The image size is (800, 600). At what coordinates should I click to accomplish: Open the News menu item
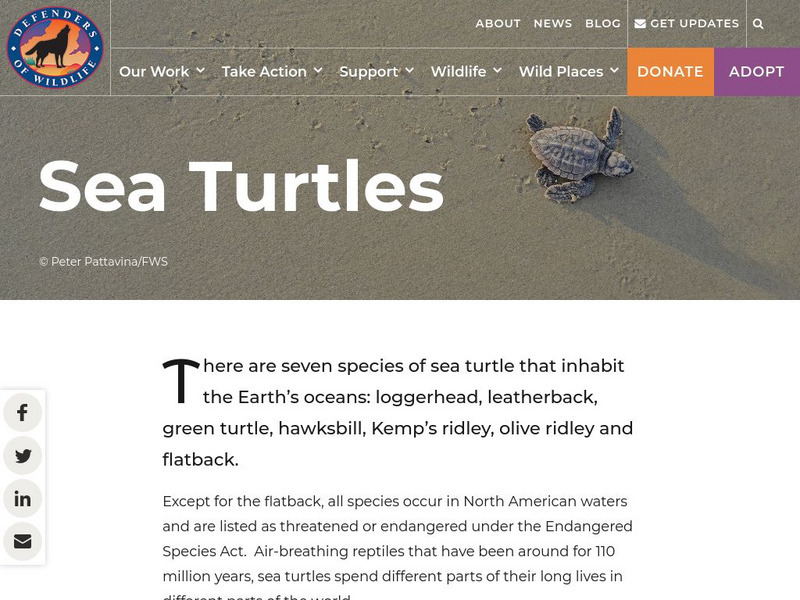click(x=553, y=24)
